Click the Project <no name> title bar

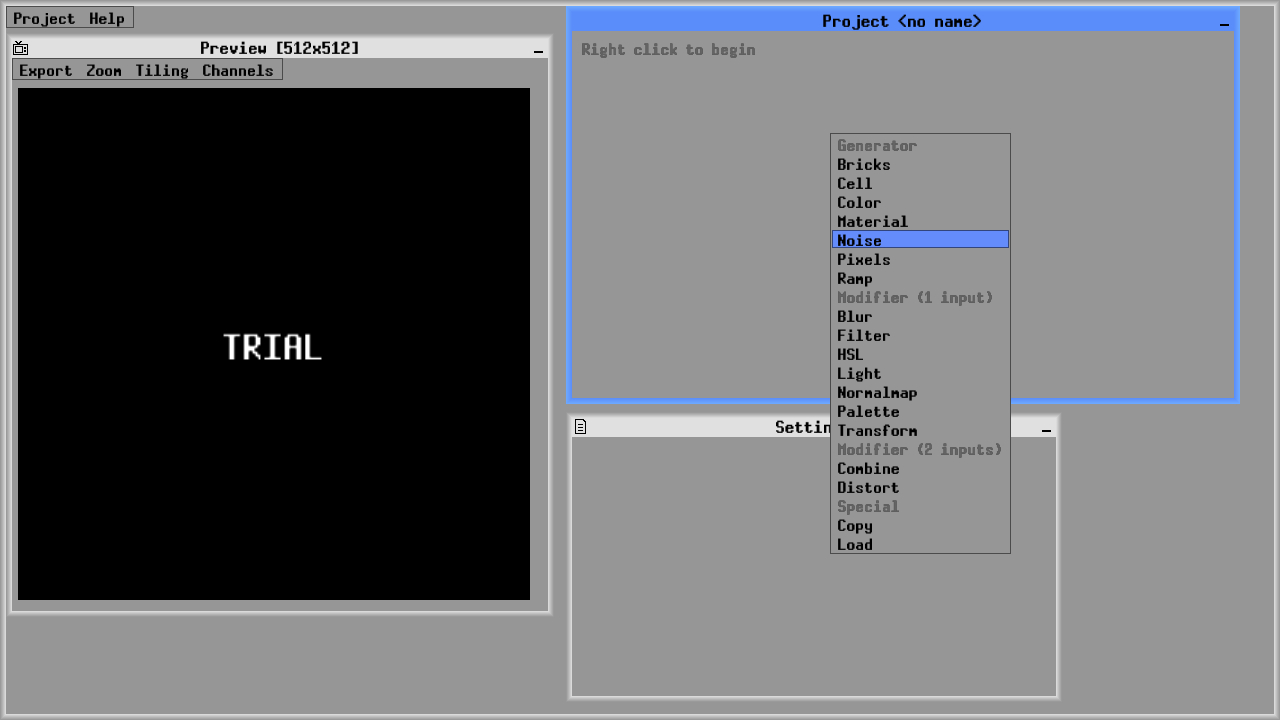(902, 21)
